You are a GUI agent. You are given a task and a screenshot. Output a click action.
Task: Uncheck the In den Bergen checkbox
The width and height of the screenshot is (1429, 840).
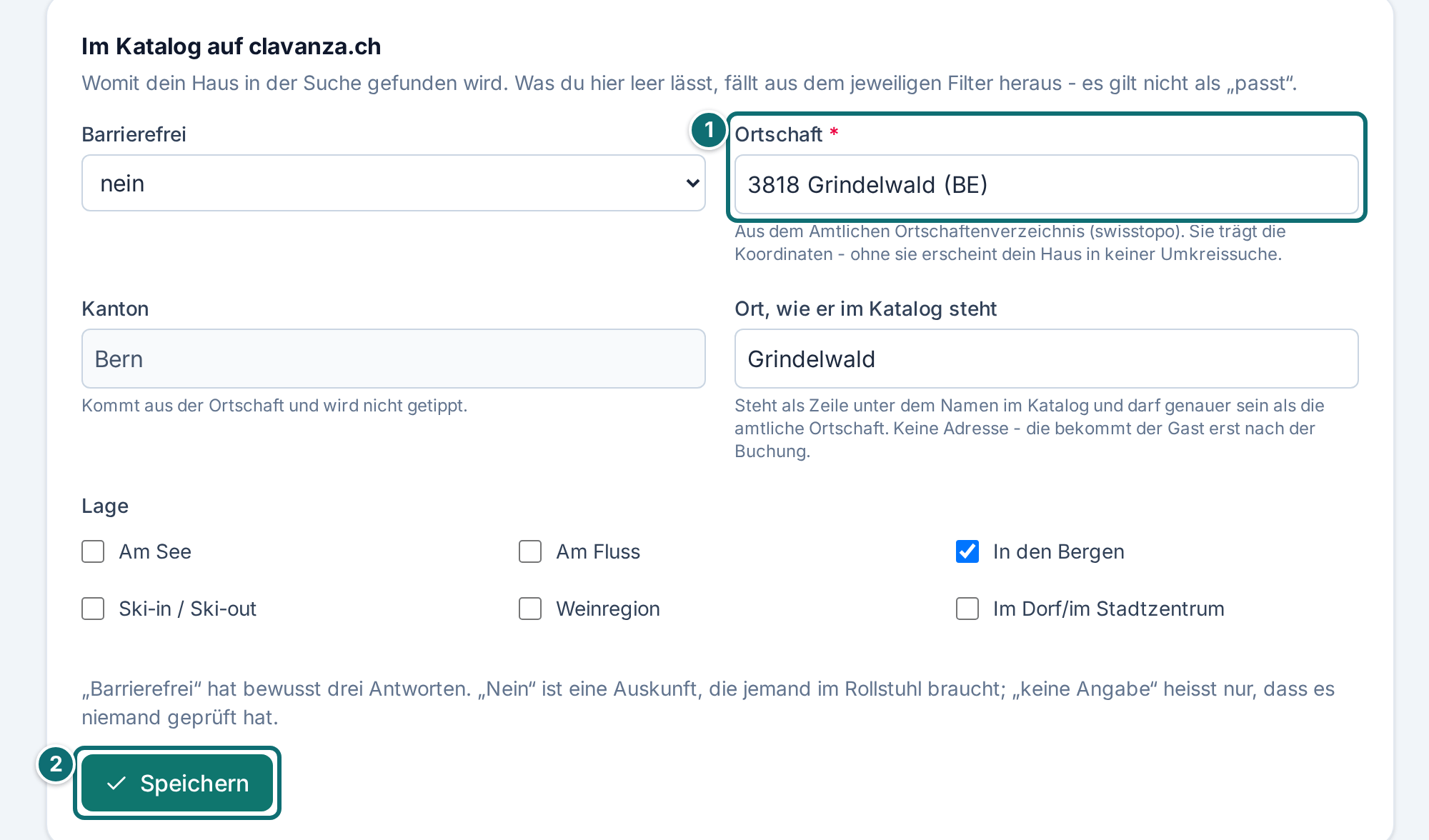(x=967, y=551)
